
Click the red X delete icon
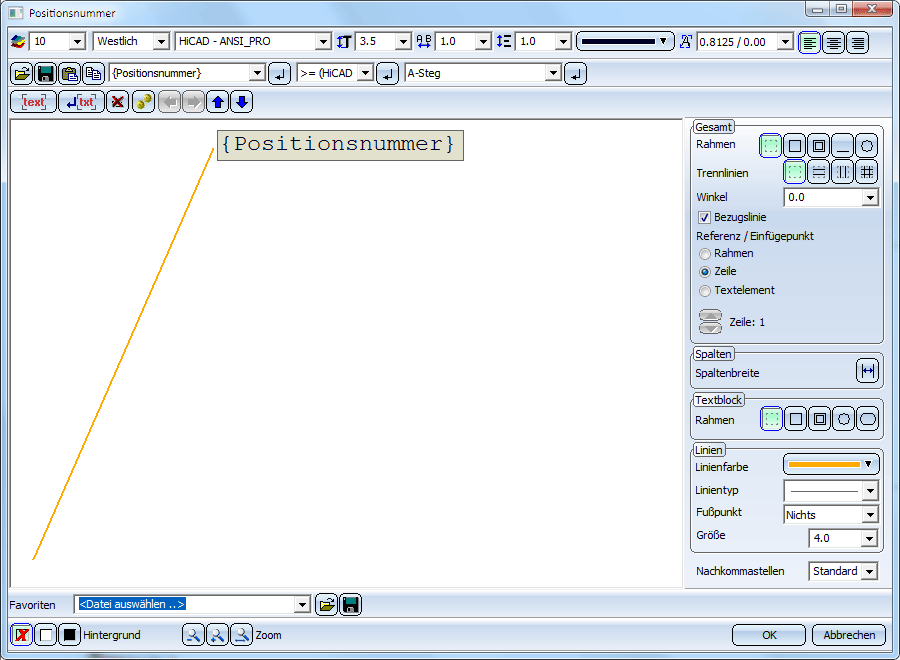tap(117, 102)
